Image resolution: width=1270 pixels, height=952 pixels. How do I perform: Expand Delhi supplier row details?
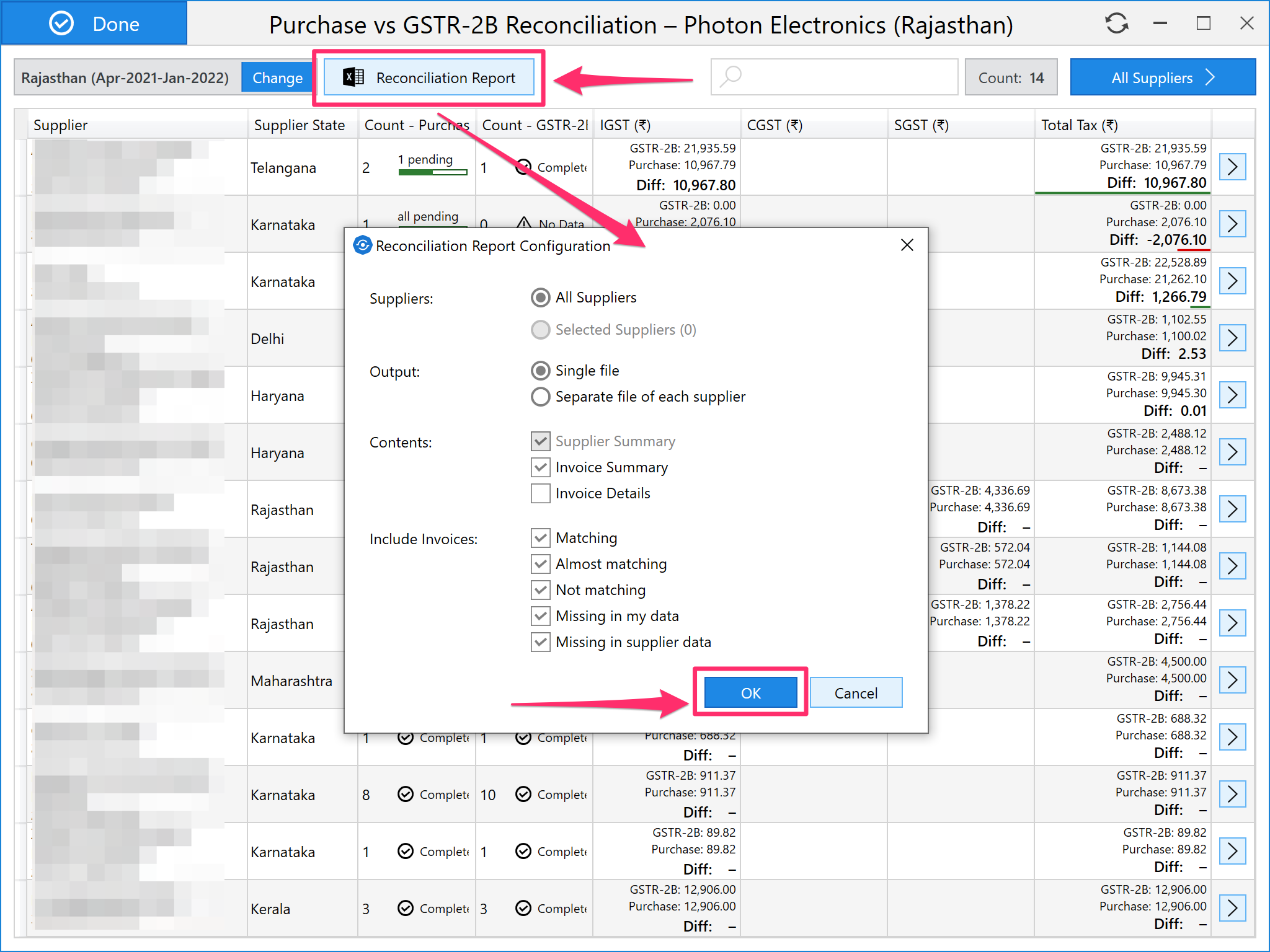click(1232, 338)
